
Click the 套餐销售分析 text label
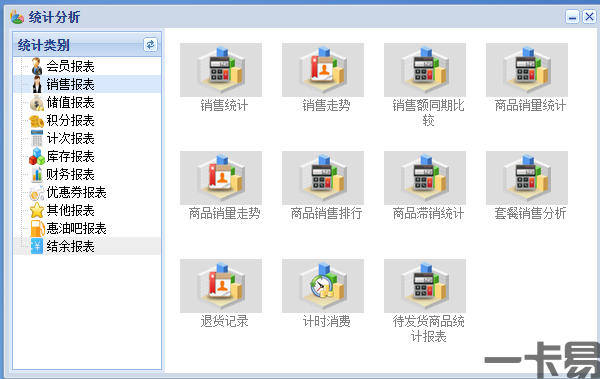point(530,213)
